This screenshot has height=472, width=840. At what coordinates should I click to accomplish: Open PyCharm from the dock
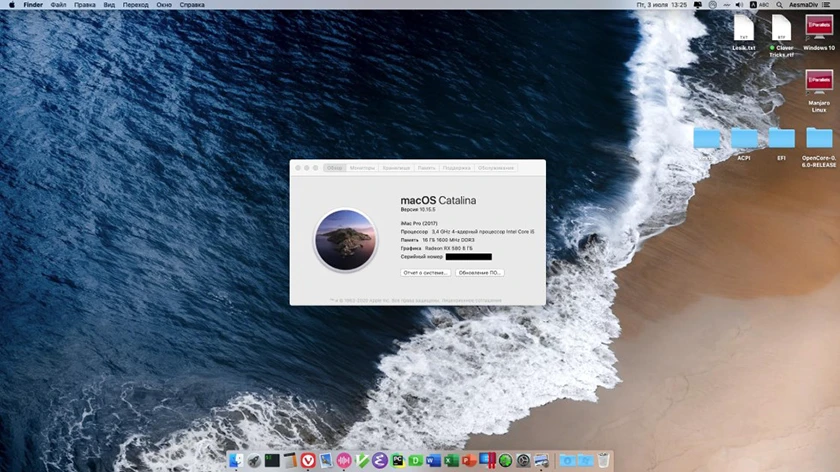[398, 460]
